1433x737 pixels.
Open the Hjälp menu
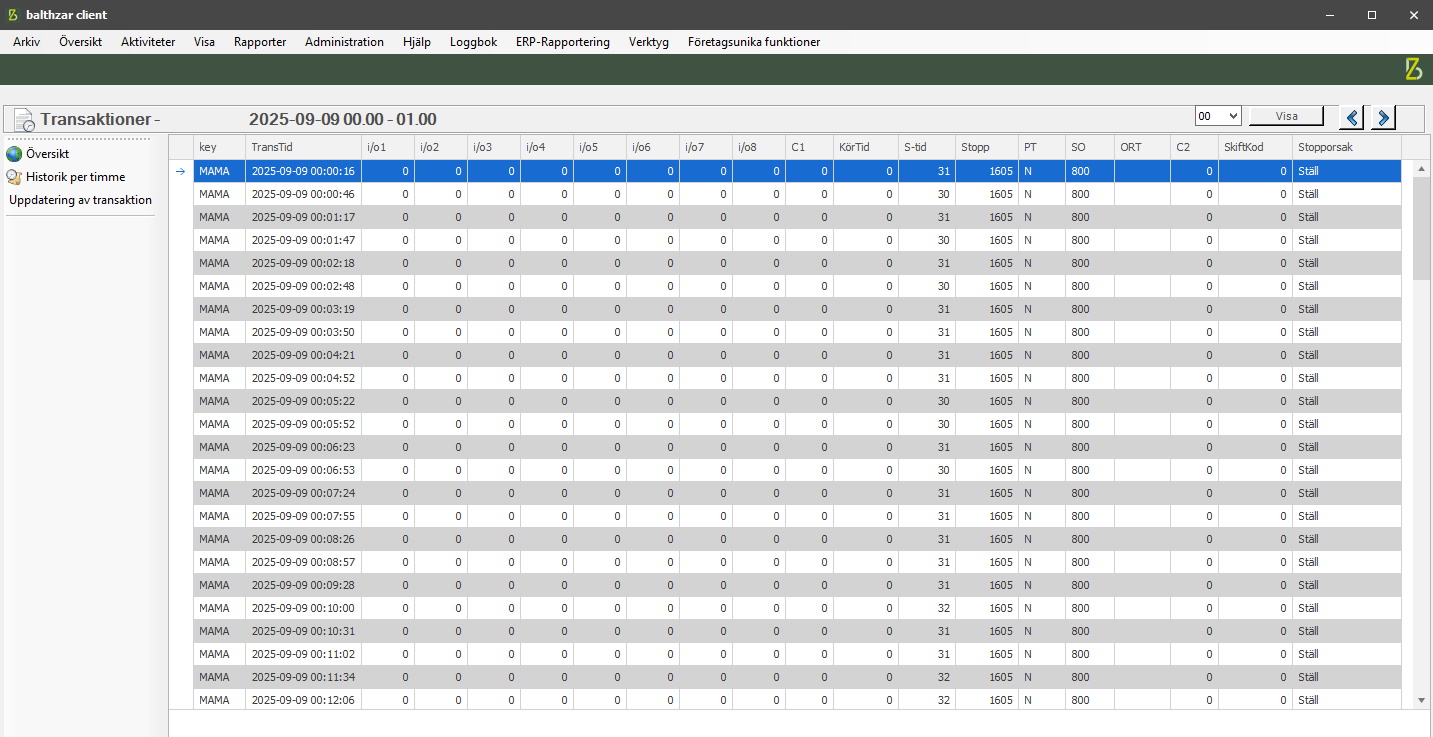(416, 42)
